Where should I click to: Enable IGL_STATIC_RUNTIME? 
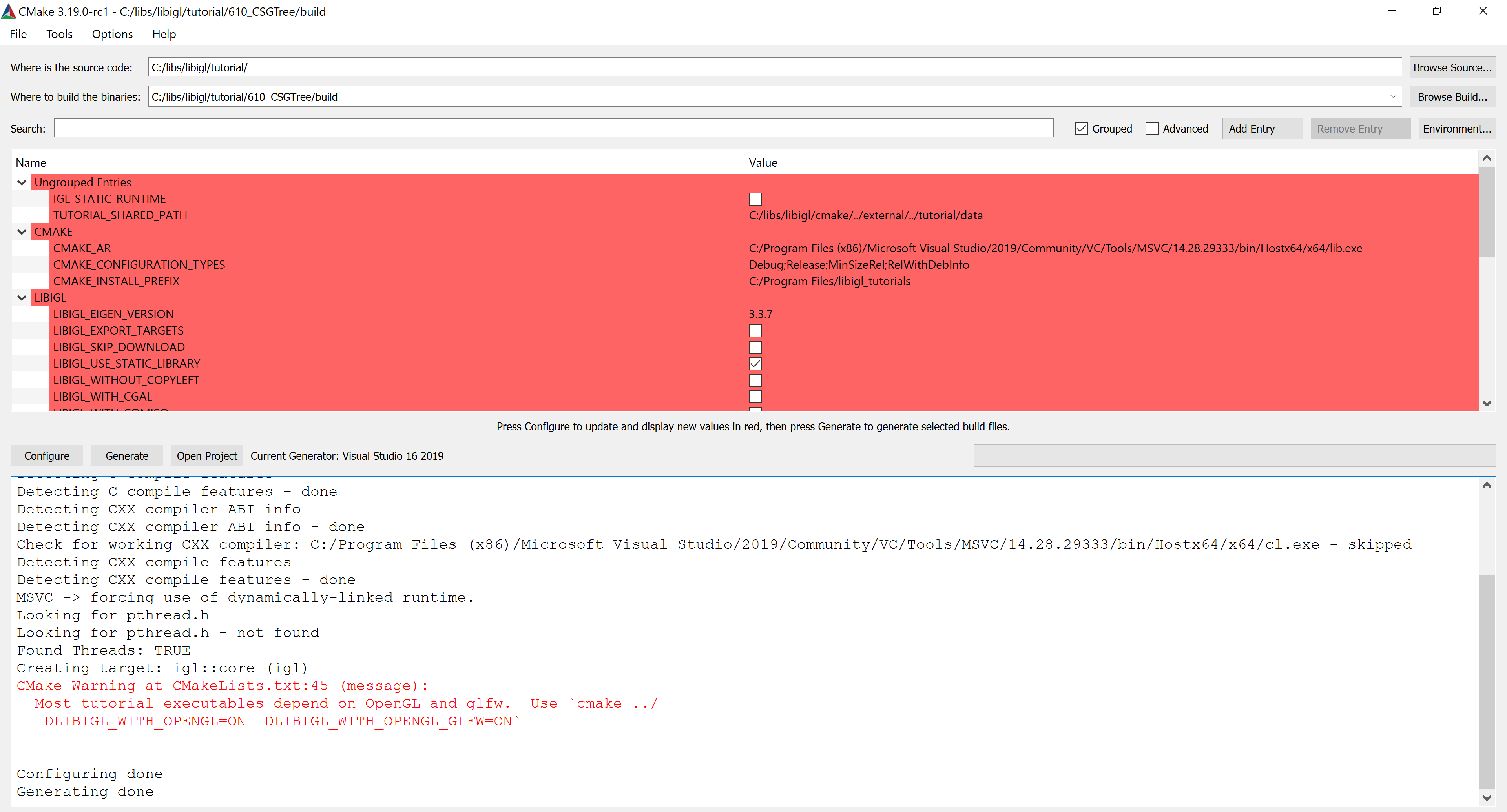point(755,198)
